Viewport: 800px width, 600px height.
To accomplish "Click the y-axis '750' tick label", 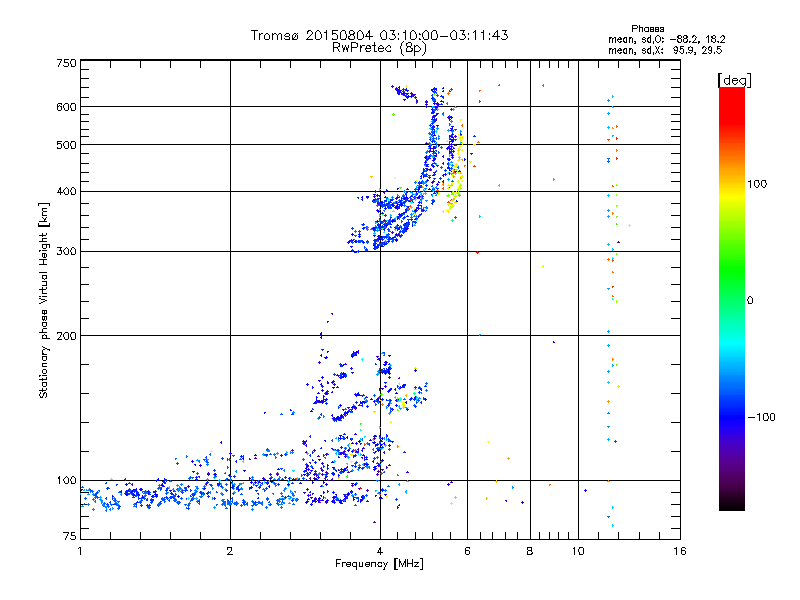I will (x=66, y=63).
